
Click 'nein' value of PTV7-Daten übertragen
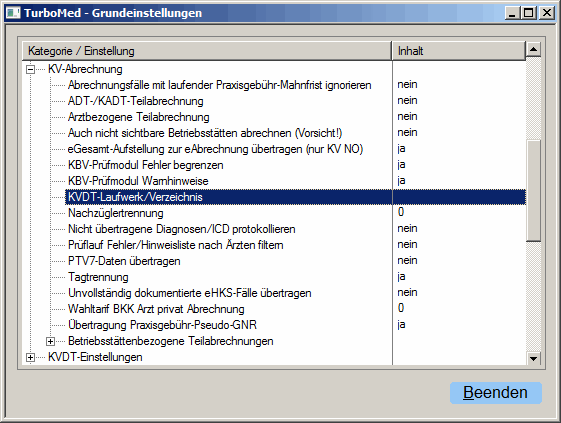[x=407, y=261]
